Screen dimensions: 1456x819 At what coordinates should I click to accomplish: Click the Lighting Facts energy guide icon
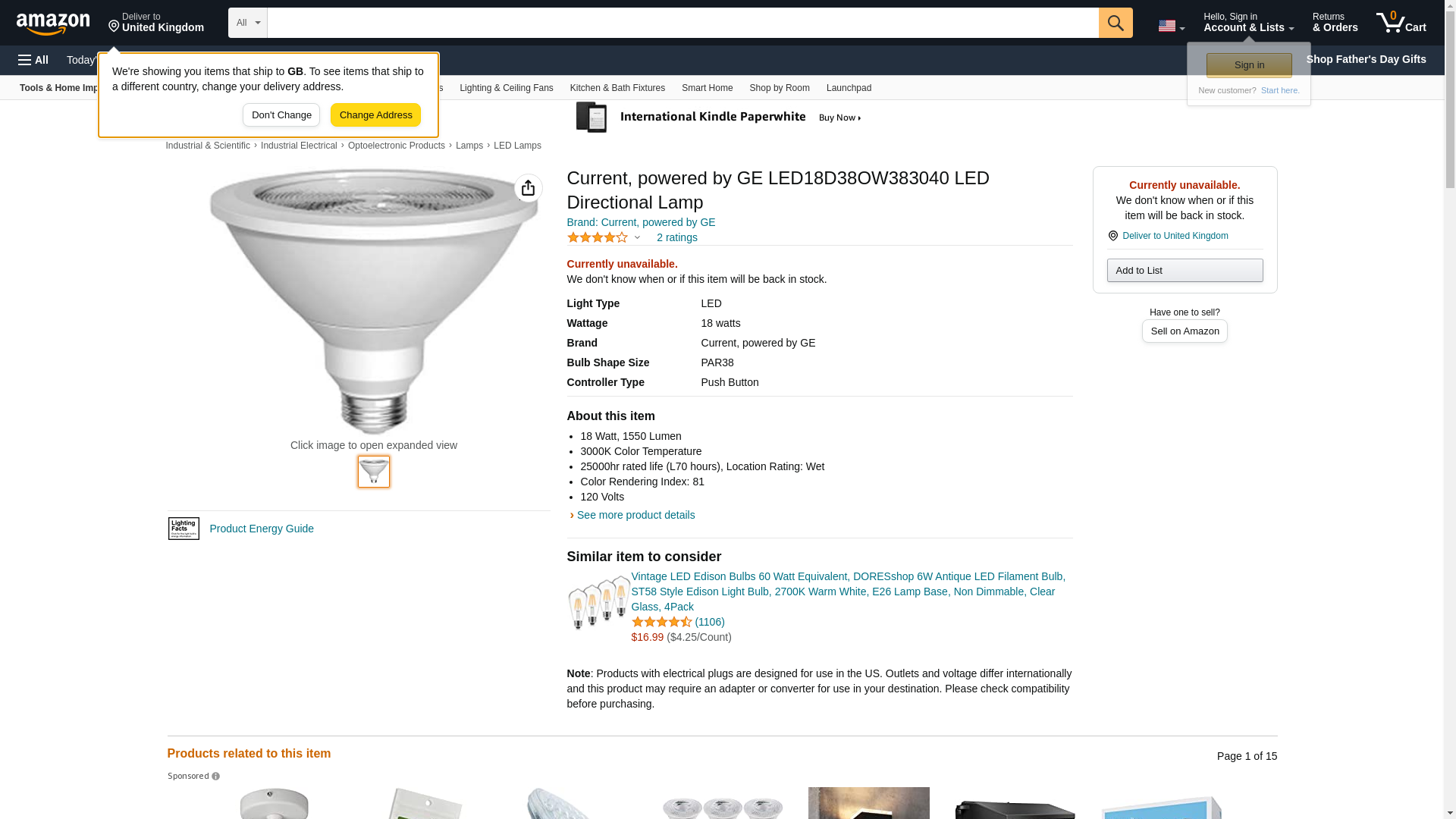click(184, 529)
